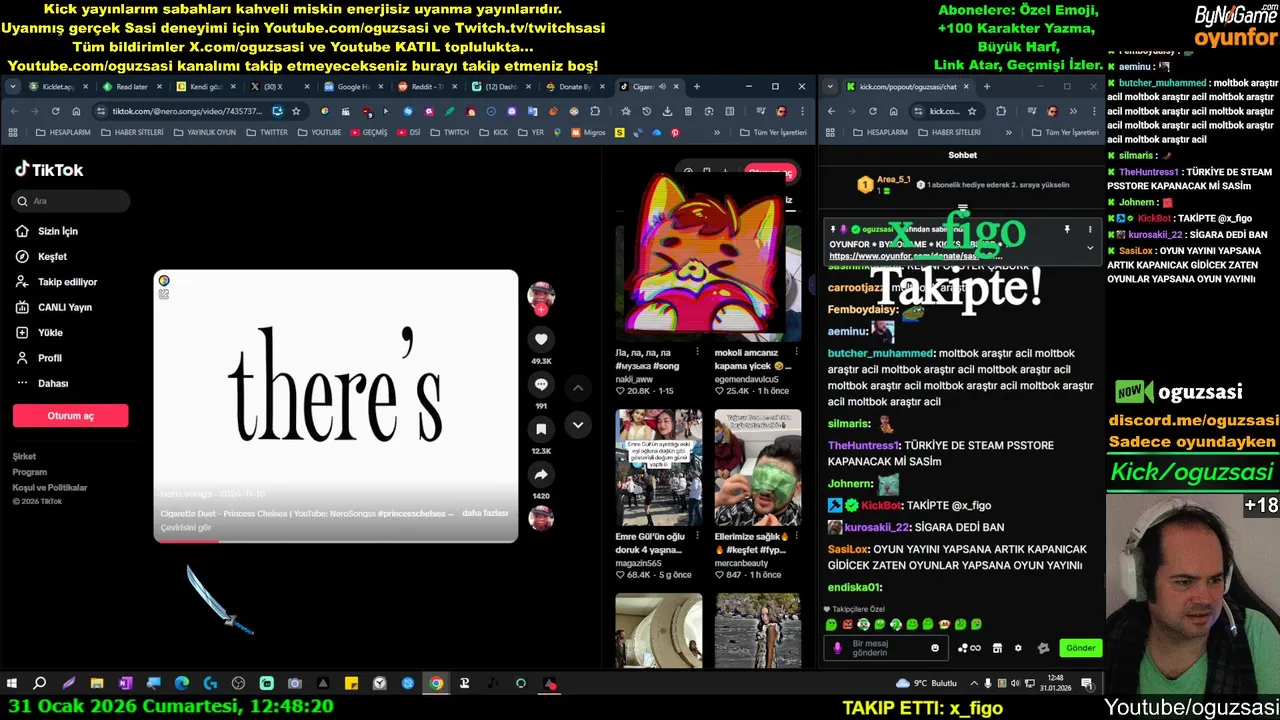
Task: Open Ellerimize sağlık green mask video thumbnail
Action: point(757,468)
